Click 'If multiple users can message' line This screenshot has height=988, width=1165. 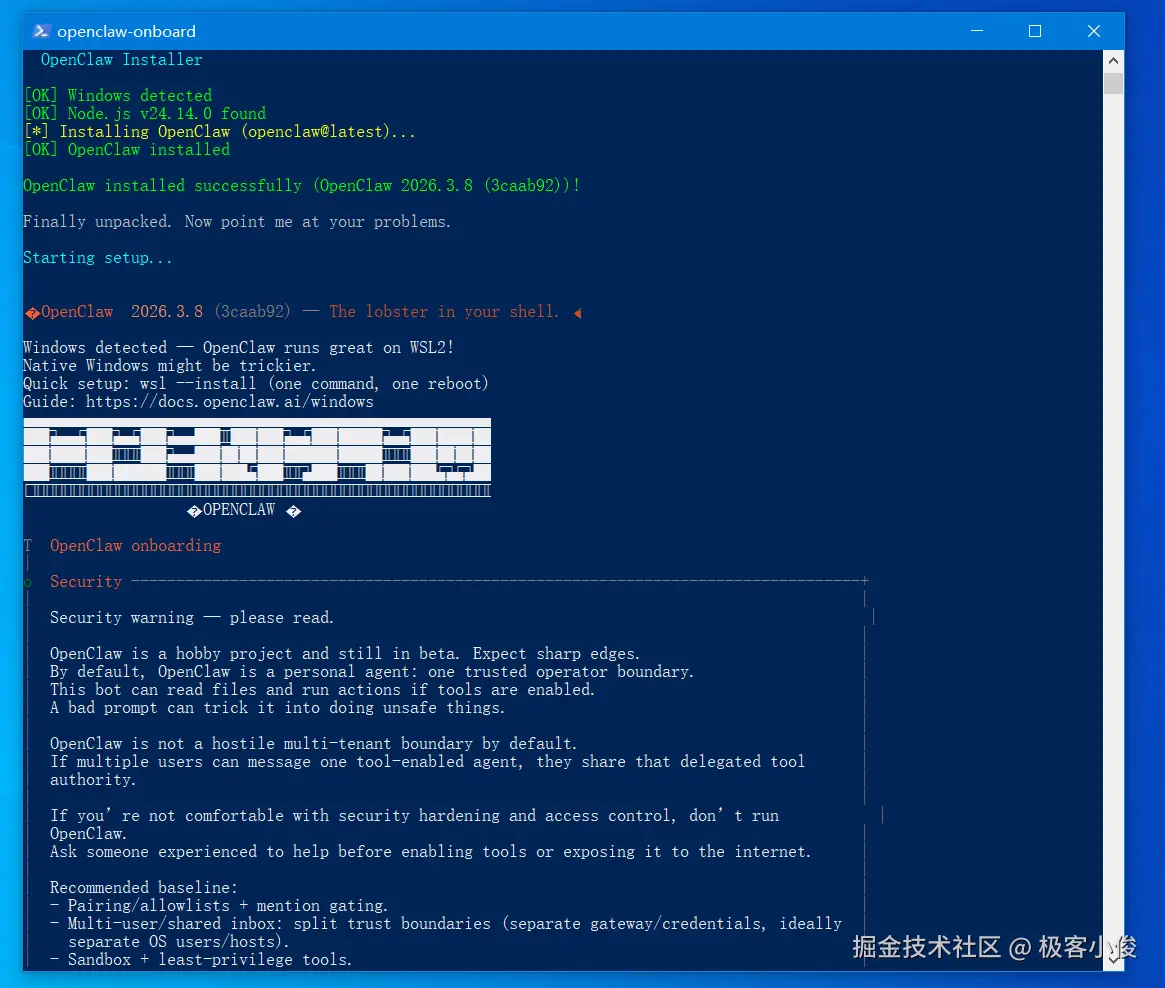[427, 762]
